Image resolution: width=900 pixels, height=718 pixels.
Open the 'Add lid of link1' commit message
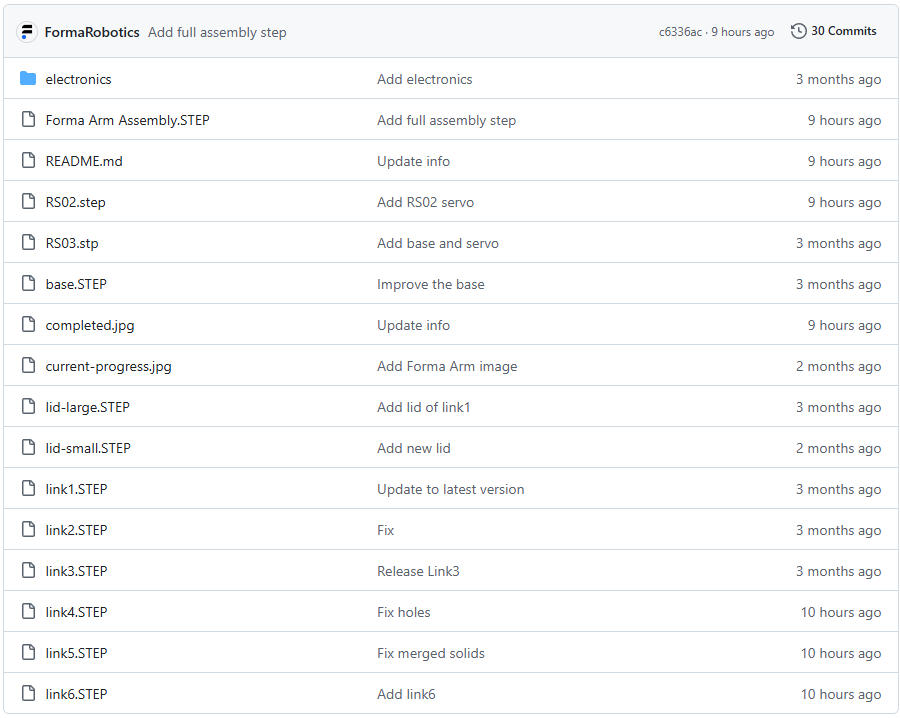coord(424,407)
